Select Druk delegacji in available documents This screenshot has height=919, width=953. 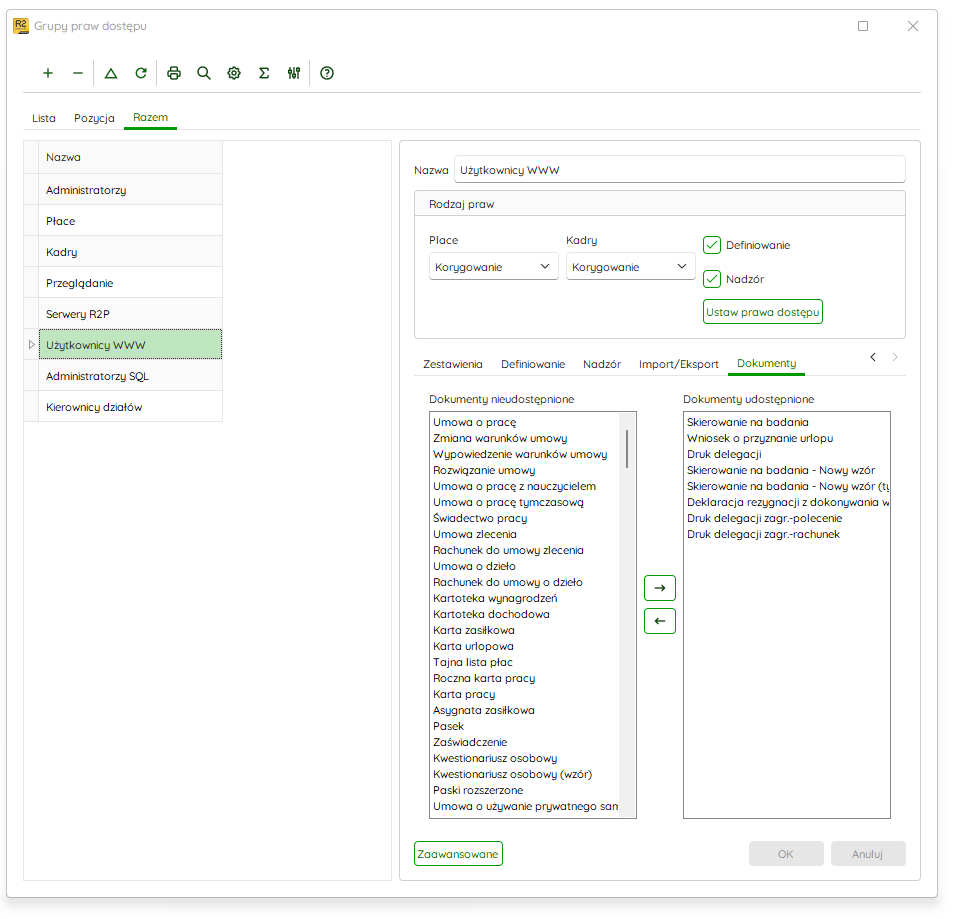pyautogui.click(x=724, y=454)
